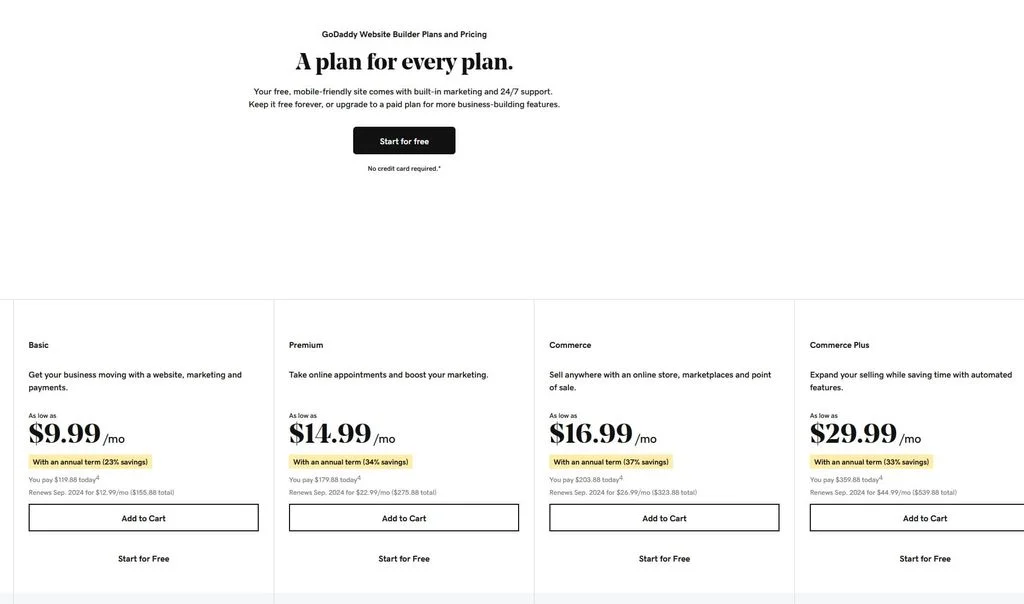Start for Free under the Commerce plan

(664, 559)
